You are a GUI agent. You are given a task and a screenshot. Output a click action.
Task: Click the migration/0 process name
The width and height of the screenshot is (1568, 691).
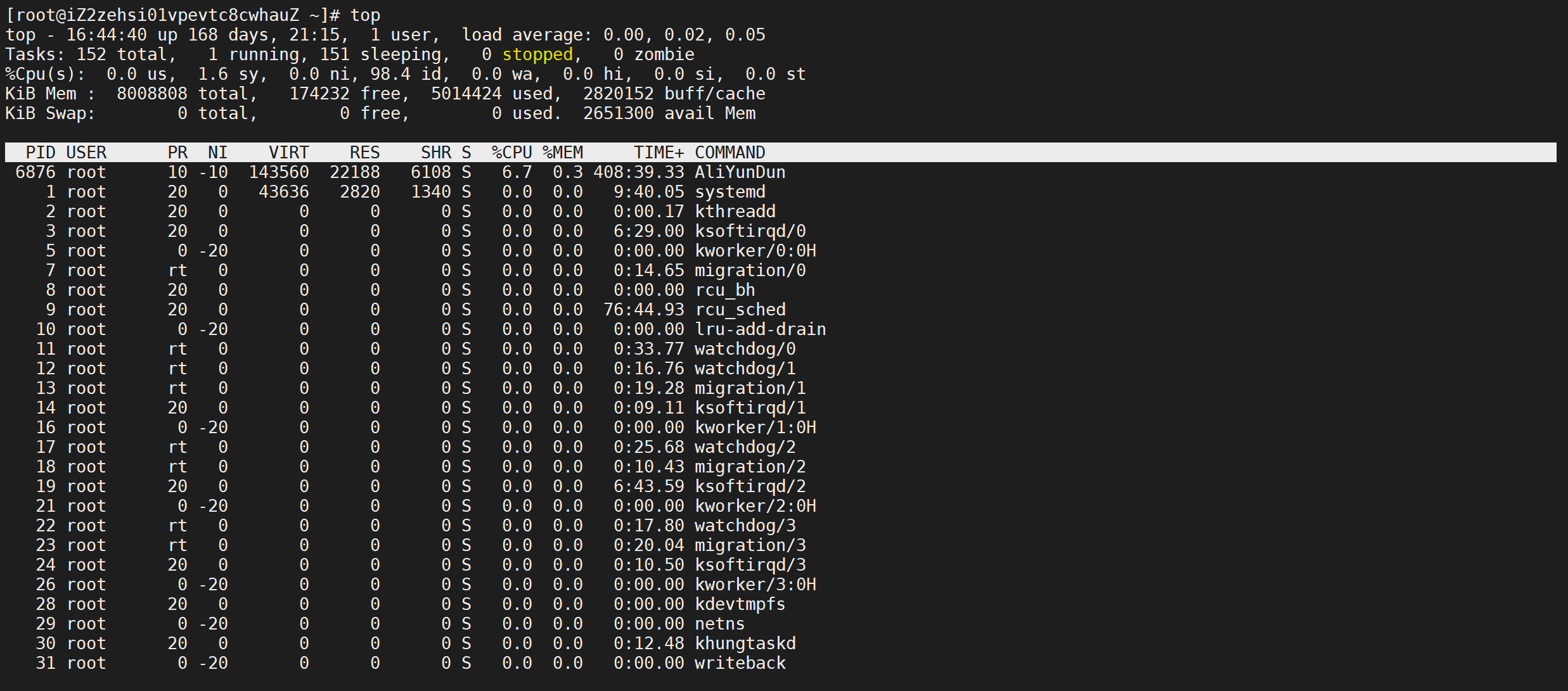point(750,270)
